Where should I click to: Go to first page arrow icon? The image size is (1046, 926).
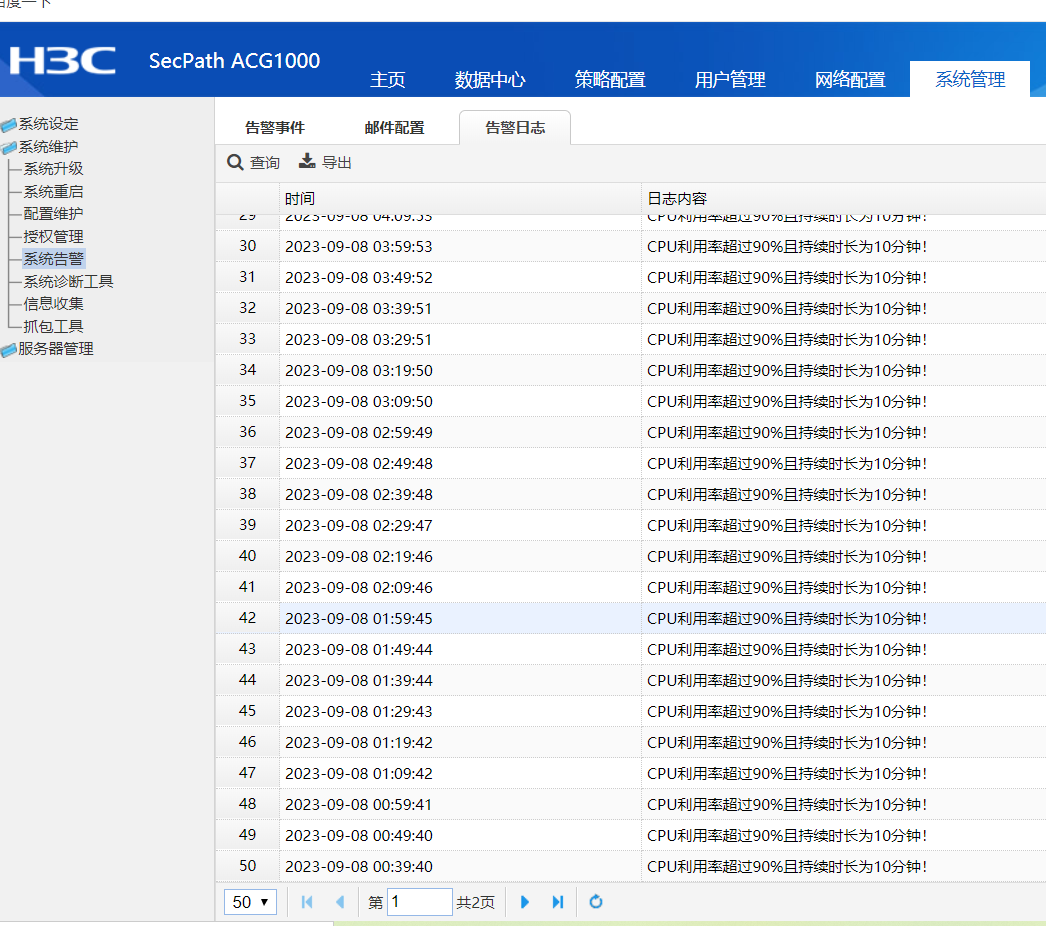307,902
